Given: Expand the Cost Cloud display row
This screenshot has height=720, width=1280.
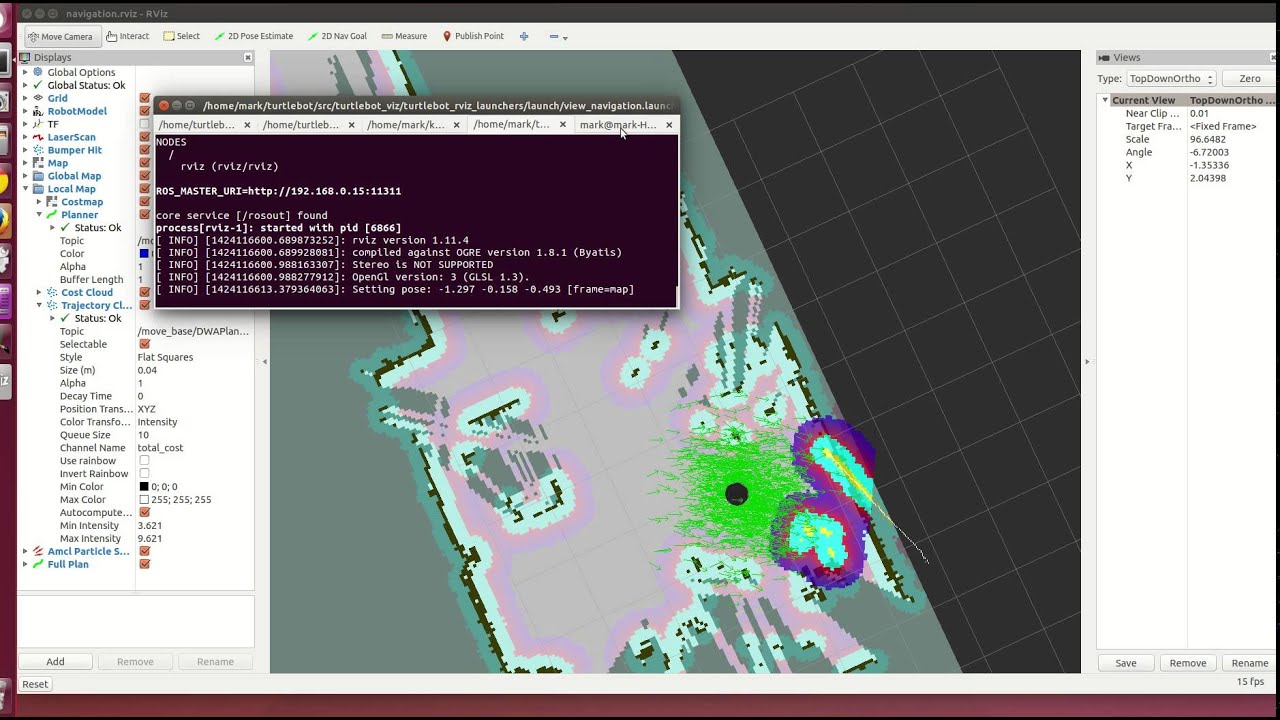Looking at the screenshot, I should [x=39, y=292].
